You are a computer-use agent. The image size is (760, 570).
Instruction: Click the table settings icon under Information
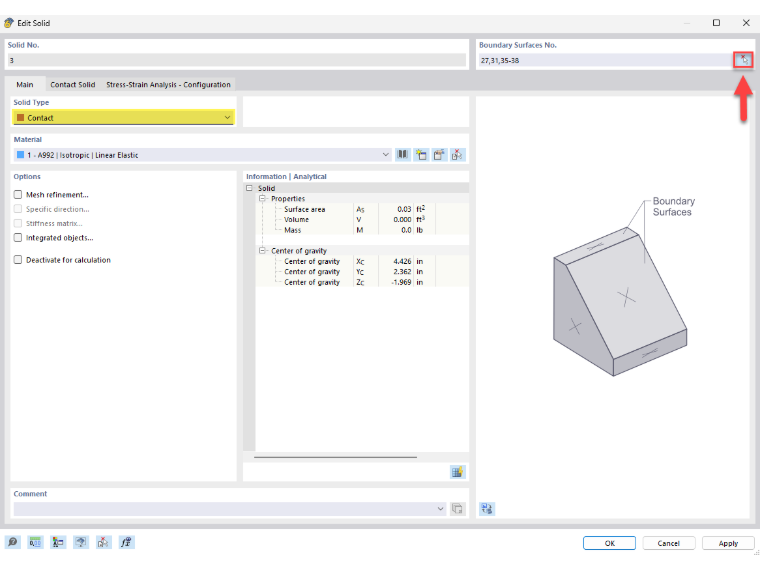(457, 472)
